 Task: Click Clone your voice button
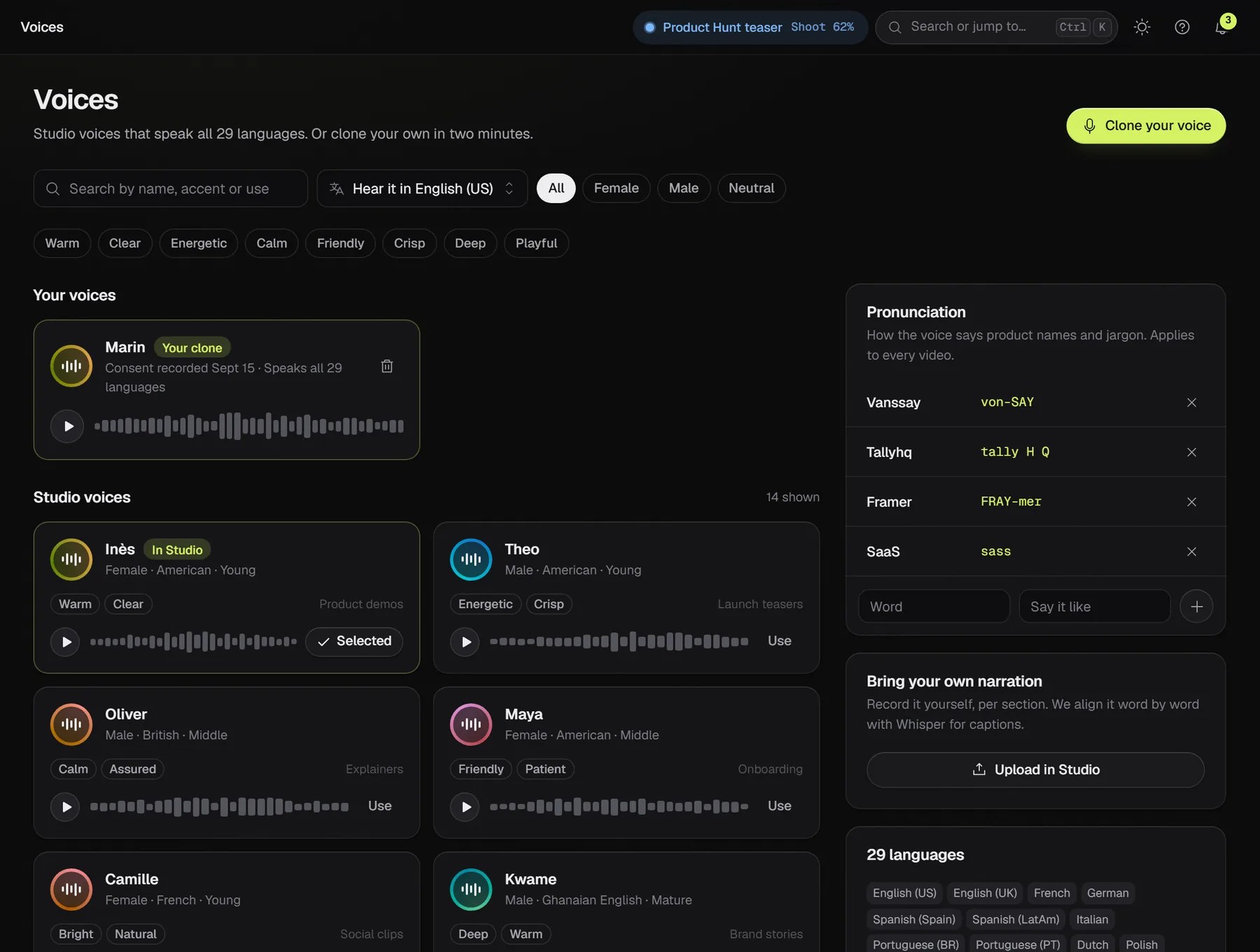tap(1146, 125)
